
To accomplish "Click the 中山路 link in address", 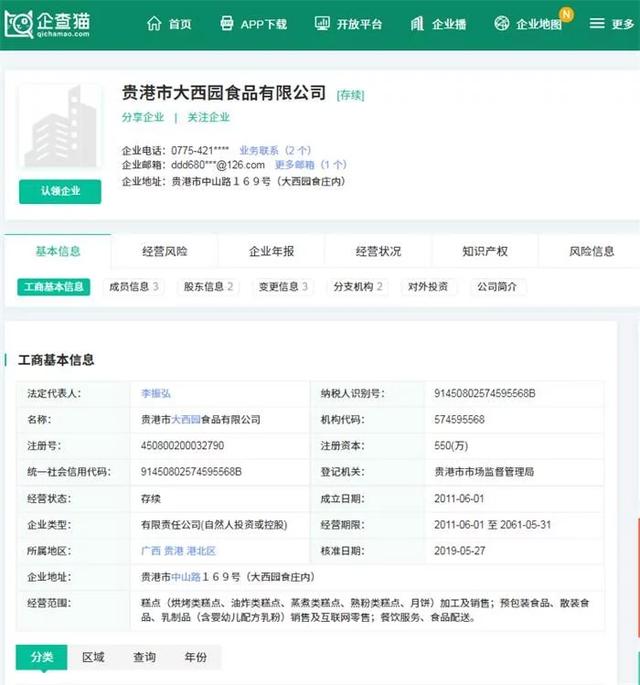I will click(x=186, y=577).
